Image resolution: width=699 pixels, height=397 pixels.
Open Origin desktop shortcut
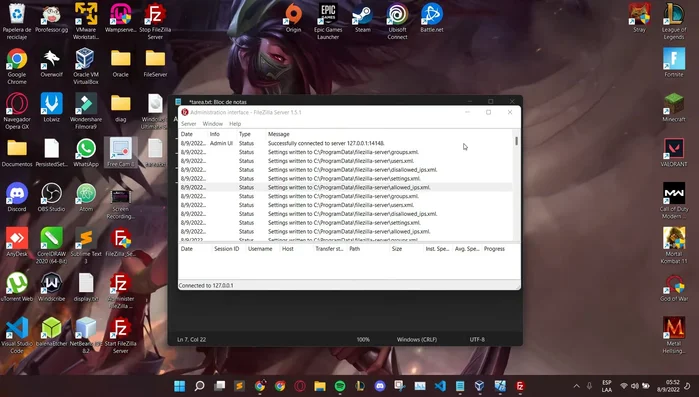pyautogui.click(x=293, y=18)
